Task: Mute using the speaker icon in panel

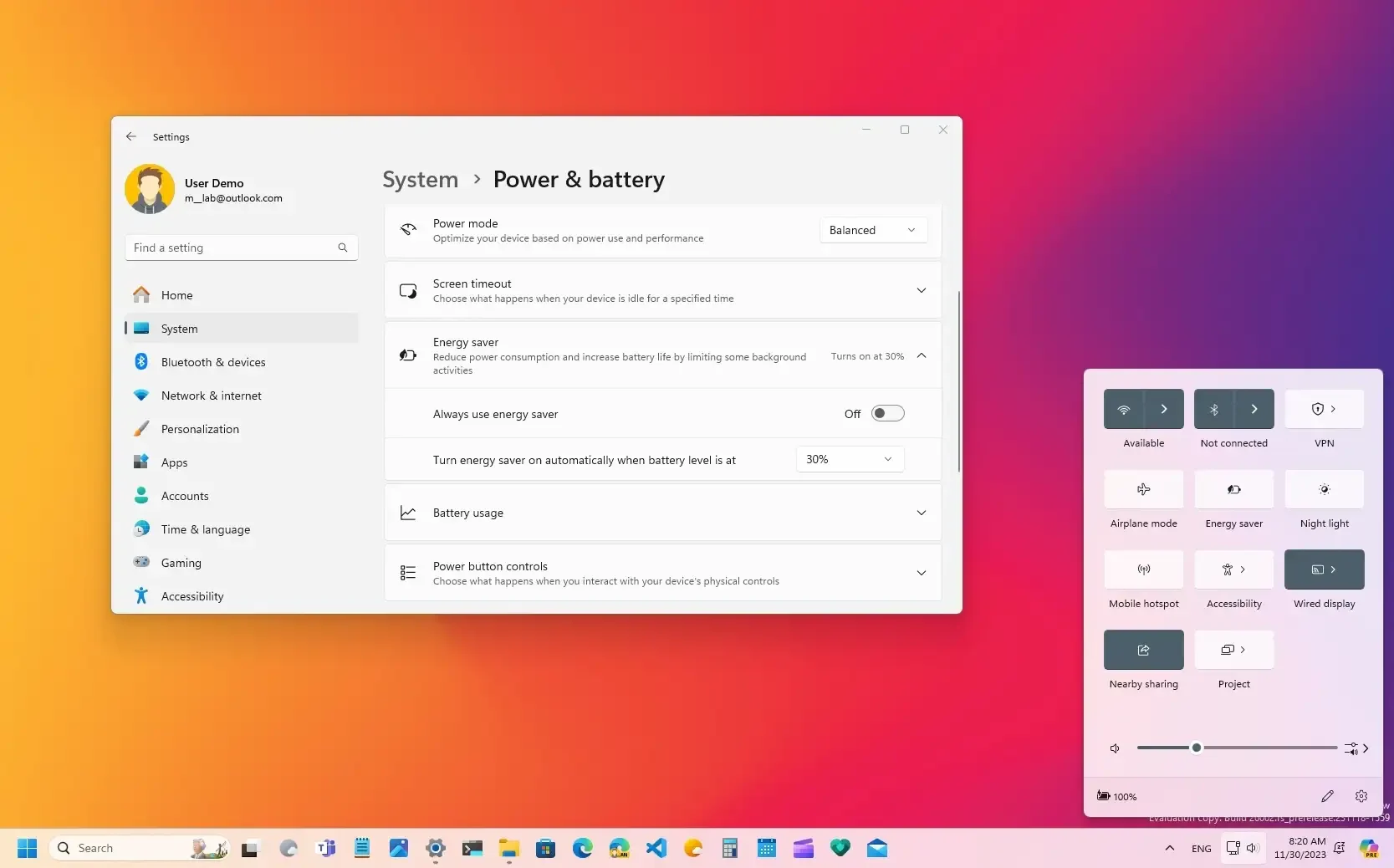Action: 1115,748
